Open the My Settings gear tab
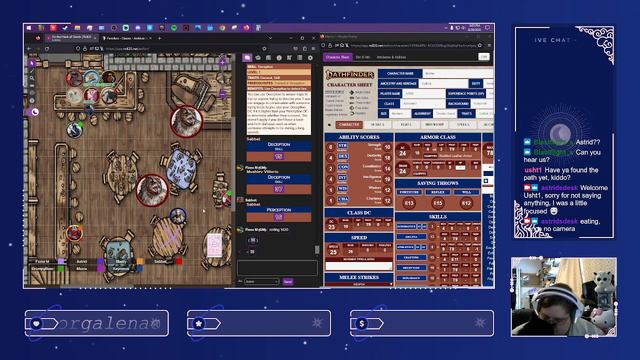This screenshot has width=640, height=360. pyautogui.click(x=310, y=58)
